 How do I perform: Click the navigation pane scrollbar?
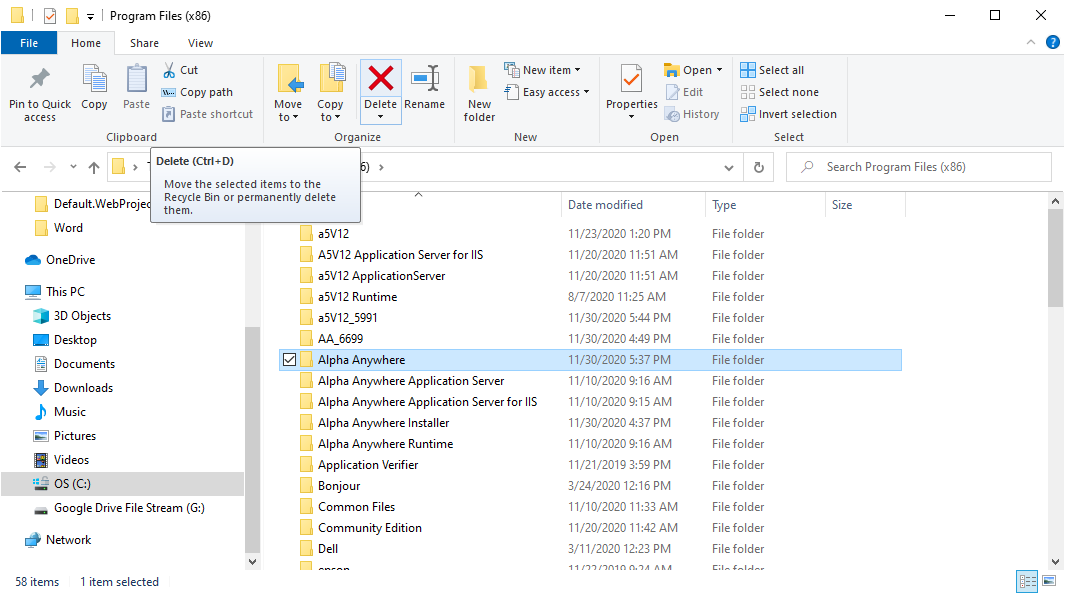(x=252, y=438)
